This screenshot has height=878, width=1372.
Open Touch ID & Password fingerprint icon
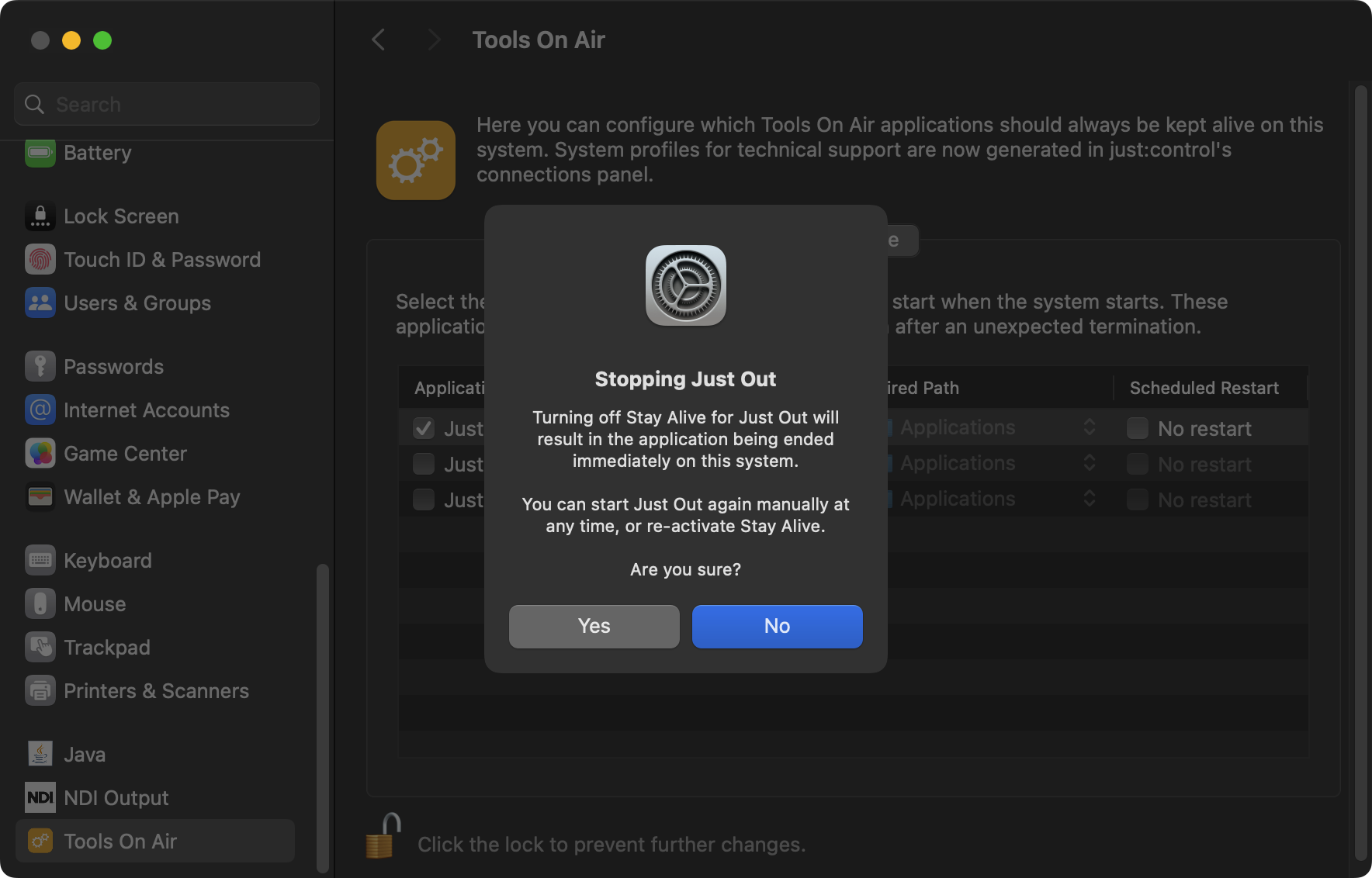point(40,260)
